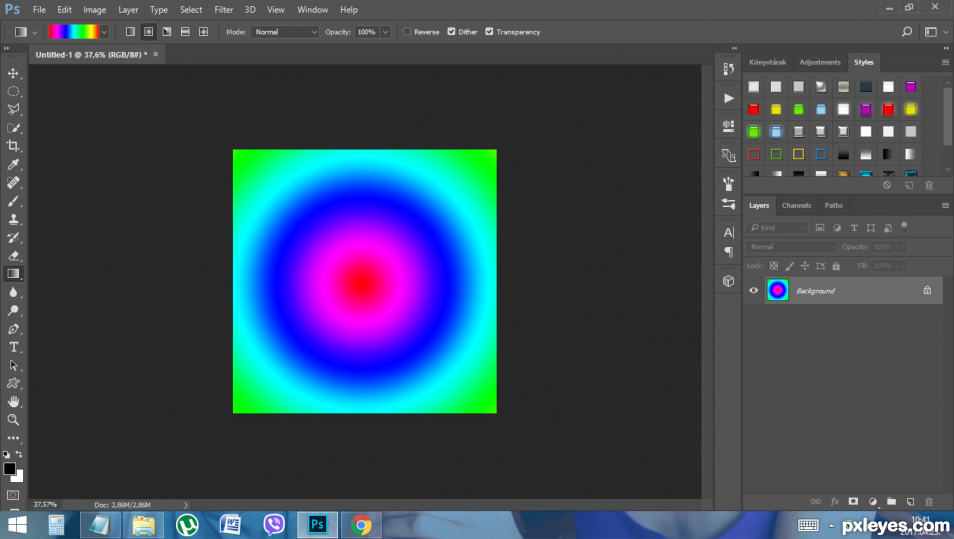Select the Crop tool

click(13, 146)
